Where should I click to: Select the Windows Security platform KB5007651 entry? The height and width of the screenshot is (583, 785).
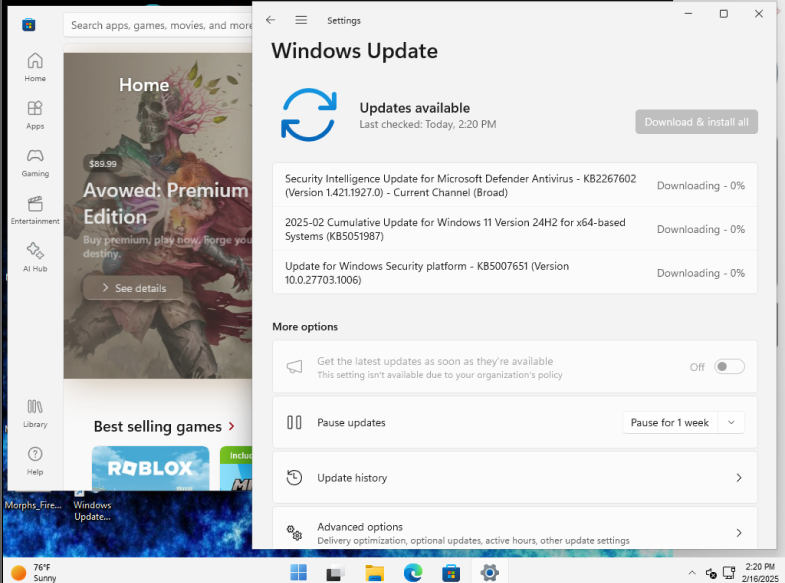click(515, 272)
